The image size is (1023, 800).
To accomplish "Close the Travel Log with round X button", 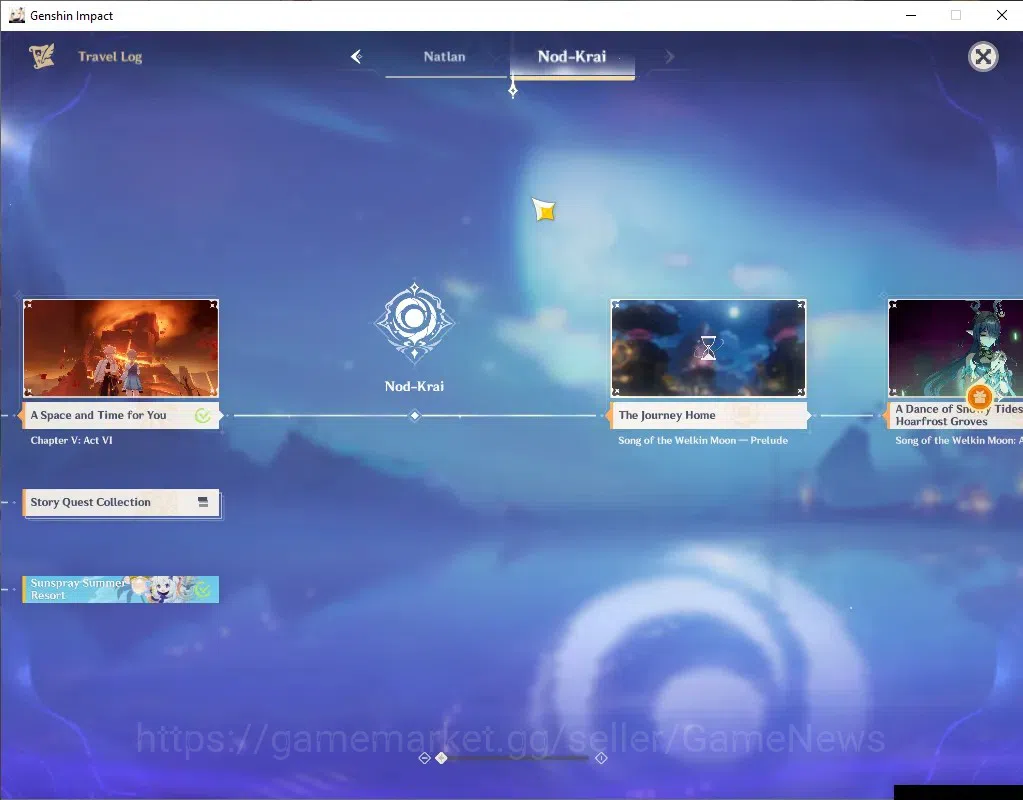I will pyautogui.click(x=983, y=57).
